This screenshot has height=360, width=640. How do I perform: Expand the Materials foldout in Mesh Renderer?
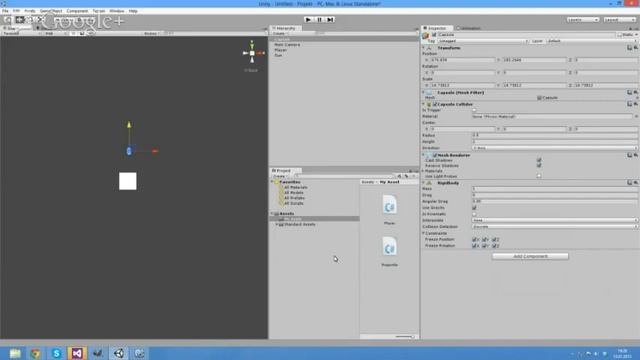tap(424, 171)
